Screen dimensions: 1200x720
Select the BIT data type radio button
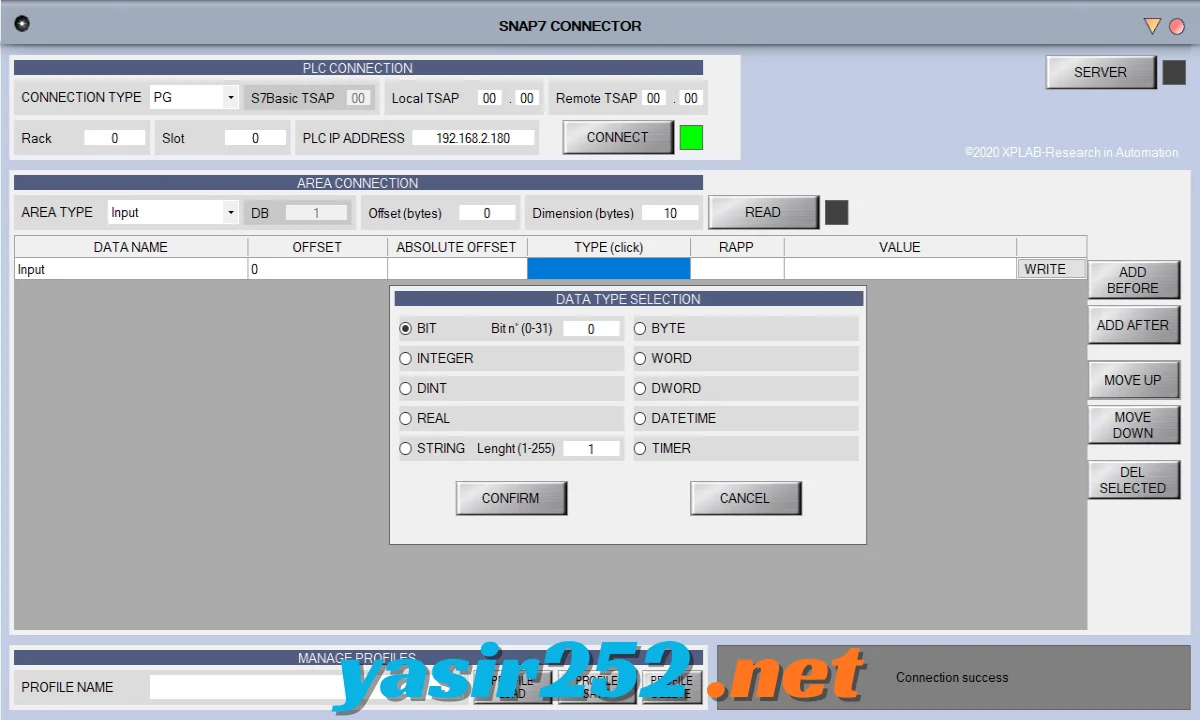(x=406, y=328)
